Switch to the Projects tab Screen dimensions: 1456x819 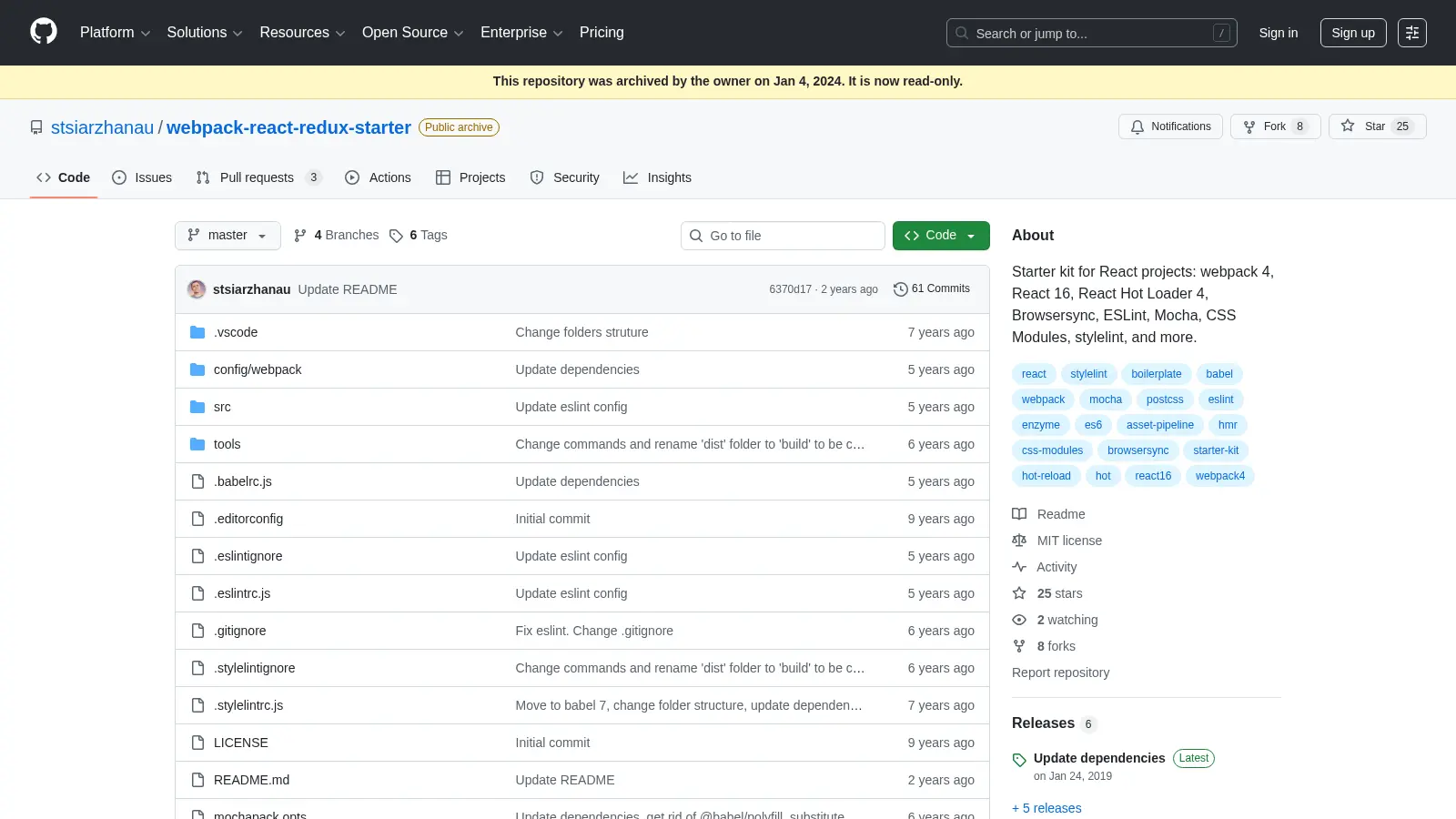coord(470,177)
